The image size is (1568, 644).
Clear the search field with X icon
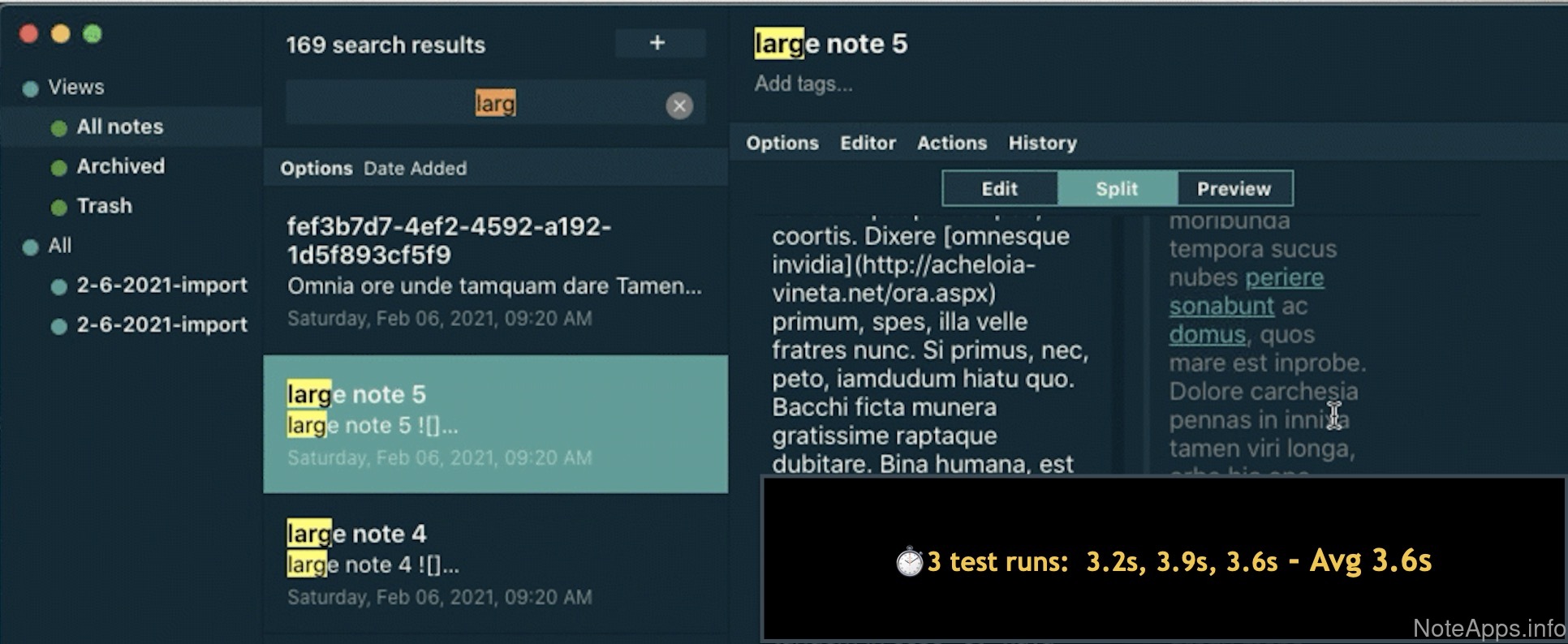(x=679, y=105)
